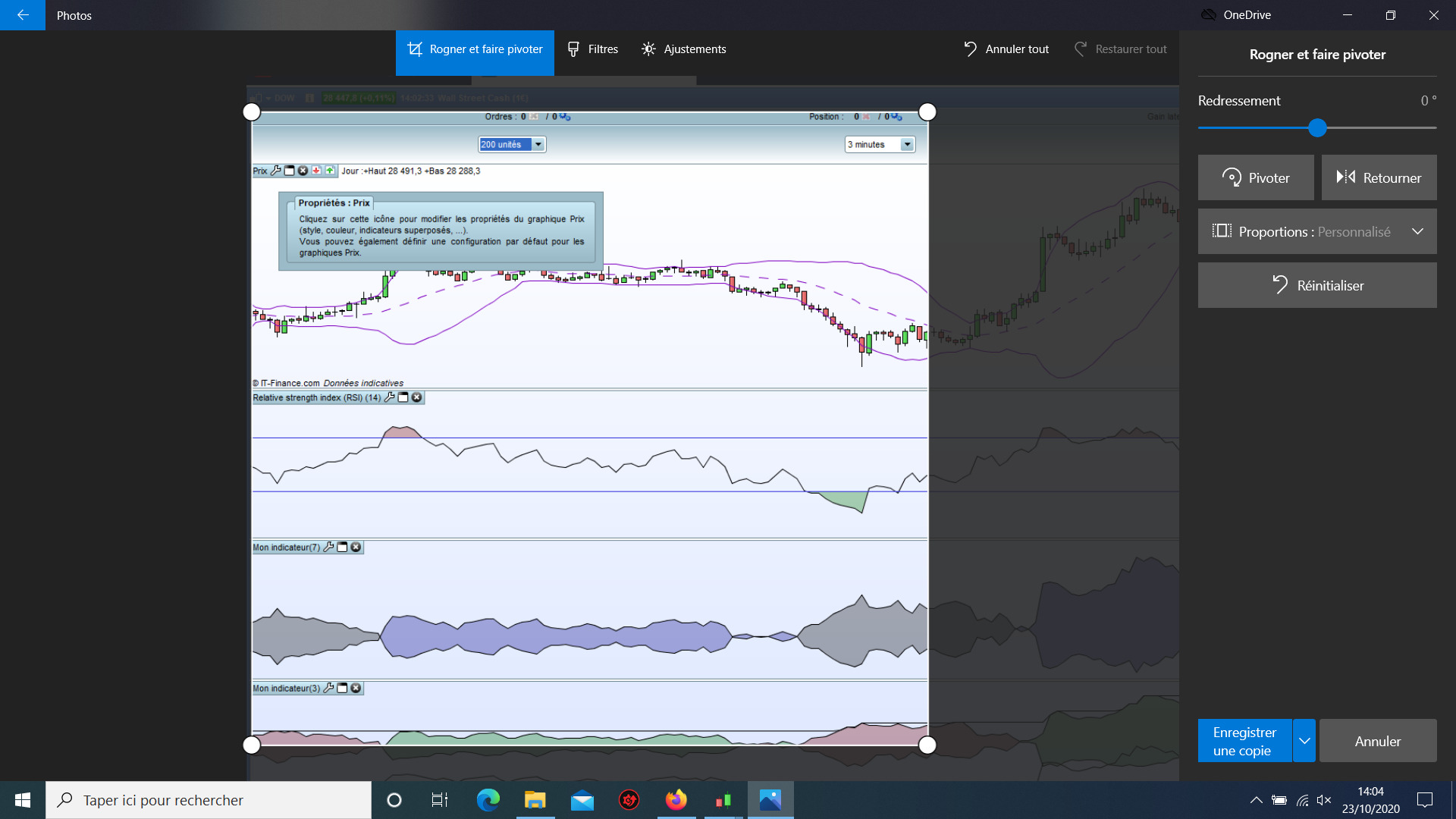This screenshot has width=1456, height=819.
Task: Click Enregistrer une copie
Action: (x=1244, y=741)
